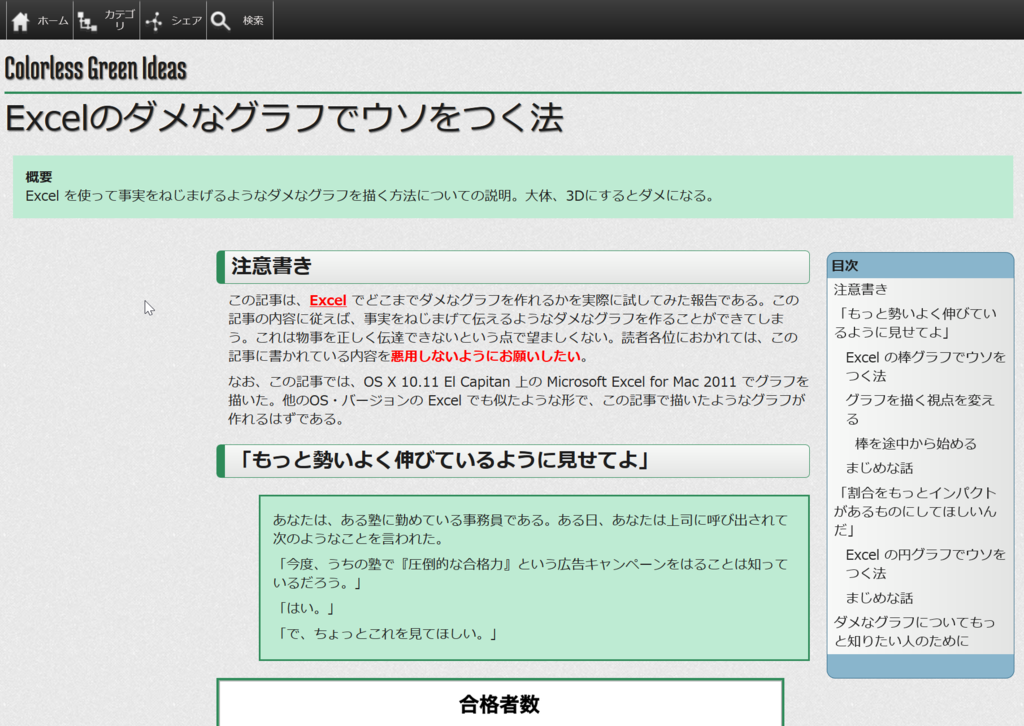Click the quote line 「で、ちょっとこれを見てほしい。」
This screenshot has height=726, width=1024.
pyautogui.click(x=386, y=634)
